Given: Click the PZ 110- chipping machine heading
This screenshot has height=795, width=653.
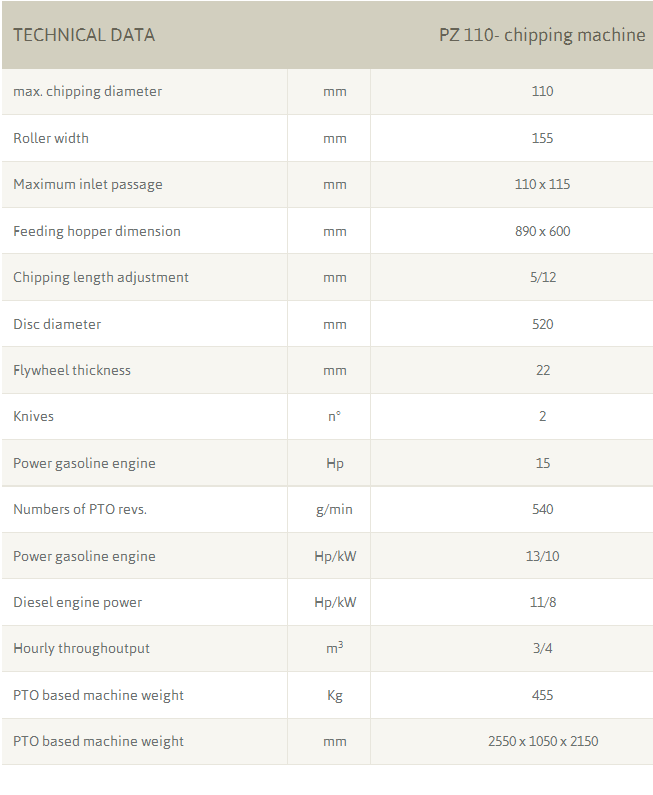Looking at the screenshot, I should click(542, 35).
